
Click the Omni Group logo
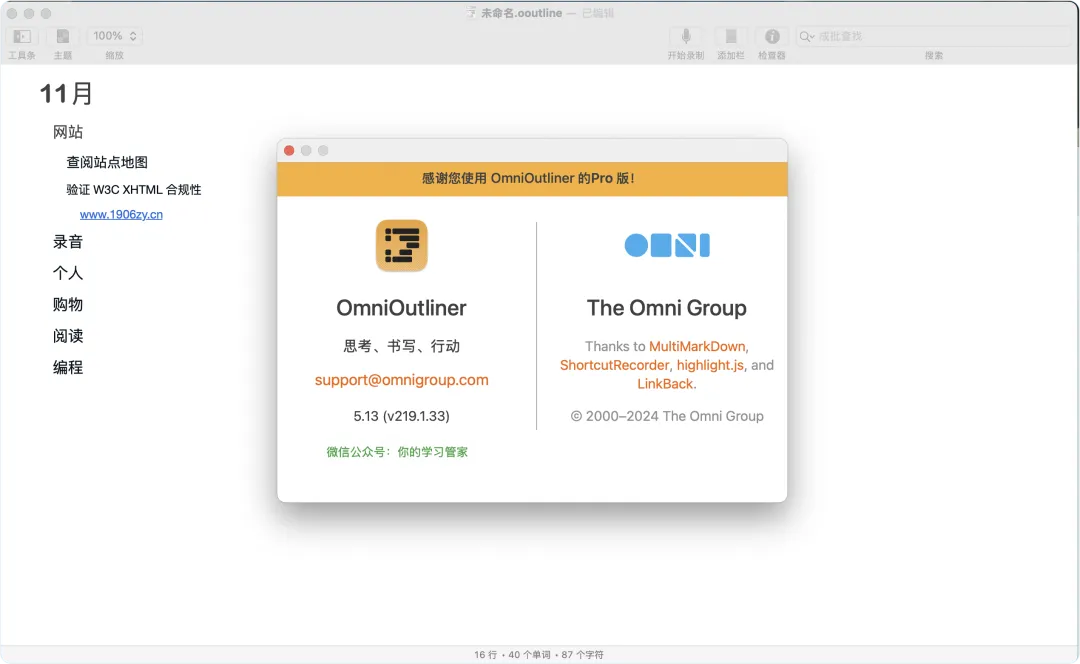667,245
